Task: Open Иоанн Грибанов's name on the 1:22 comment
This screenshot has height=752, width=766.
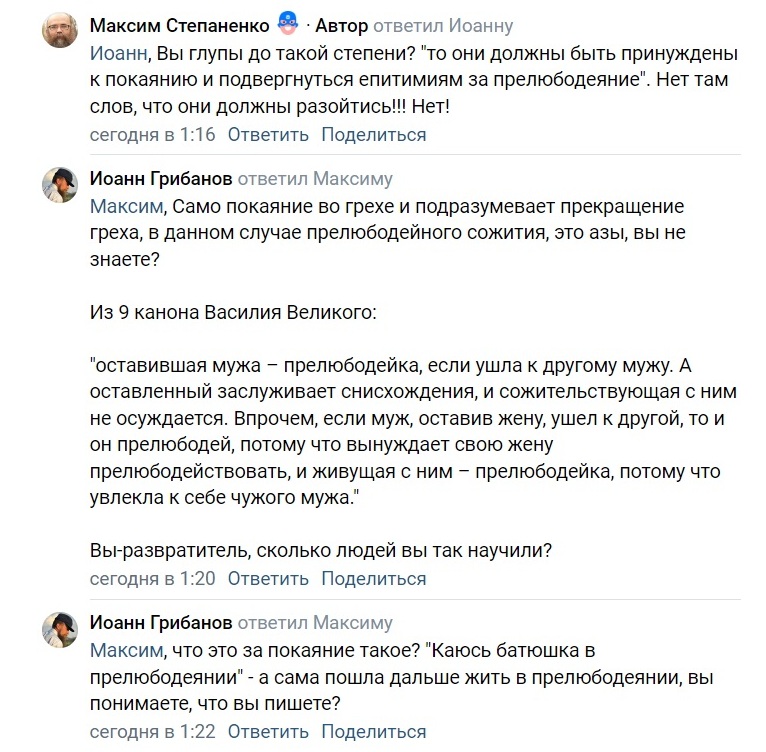Action: [161, 623]
